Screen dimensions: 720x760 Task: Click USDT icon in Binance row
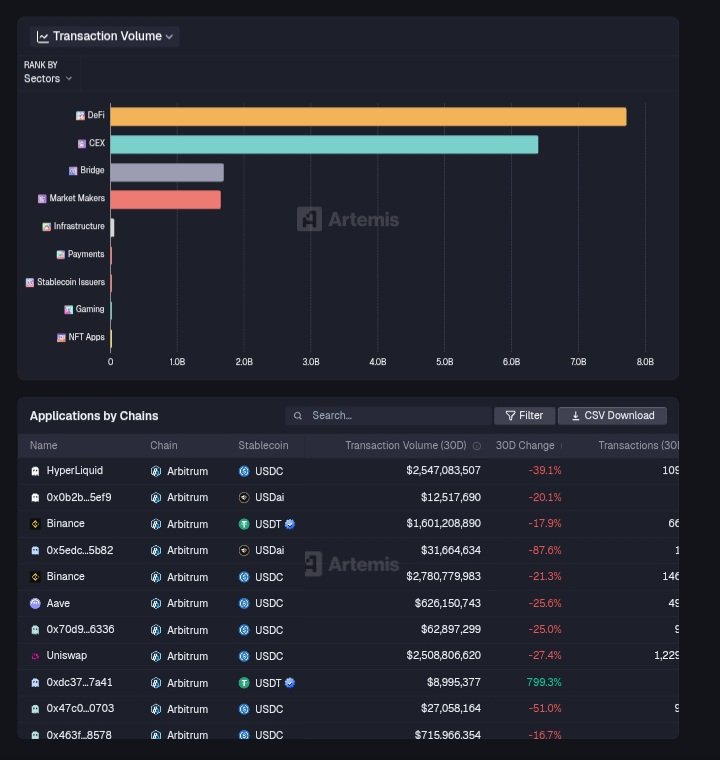[244, 524]
